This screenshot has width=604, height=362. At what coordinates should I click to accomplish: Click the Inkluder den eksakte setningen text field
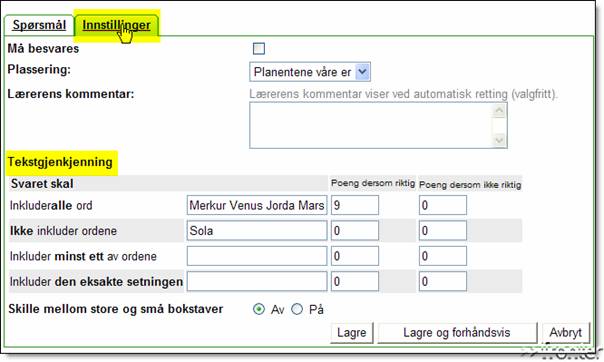pos(257,282)
